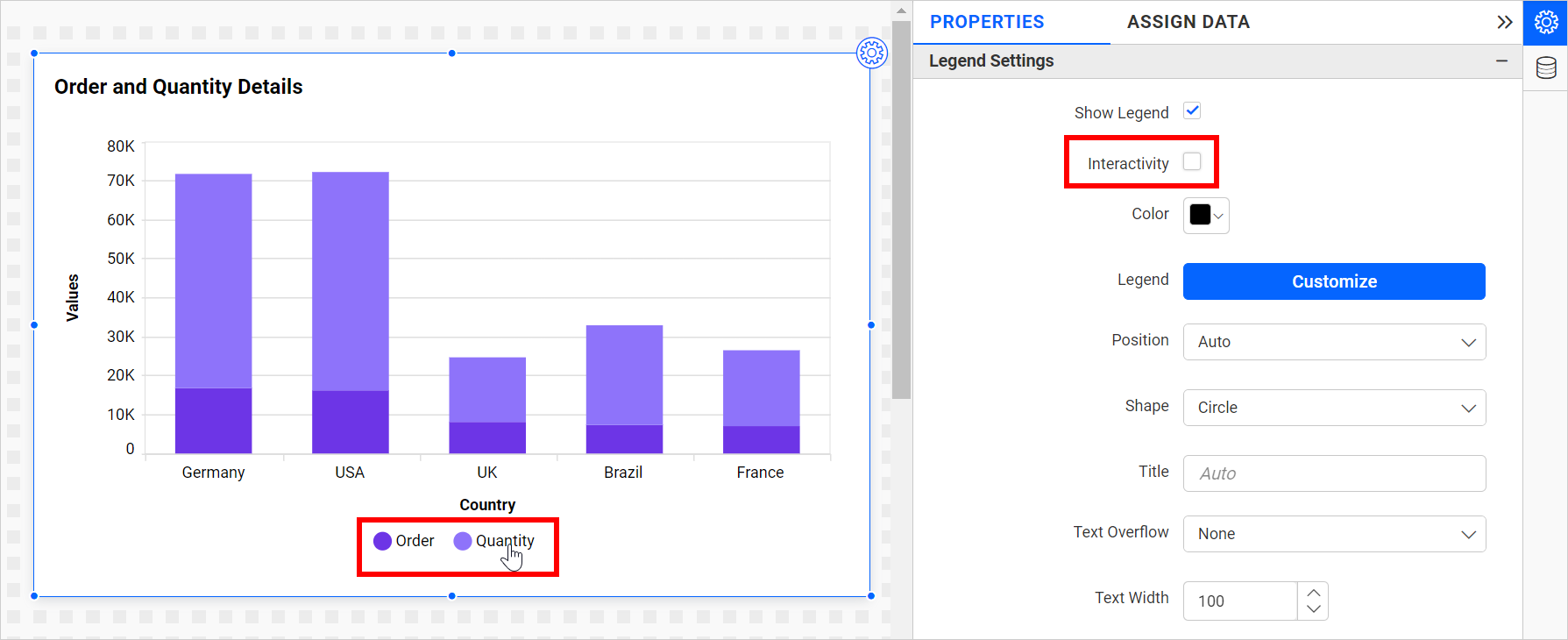Click the Customize legend button
The height and width of the screenshot is (640, 1568).
1333,281
